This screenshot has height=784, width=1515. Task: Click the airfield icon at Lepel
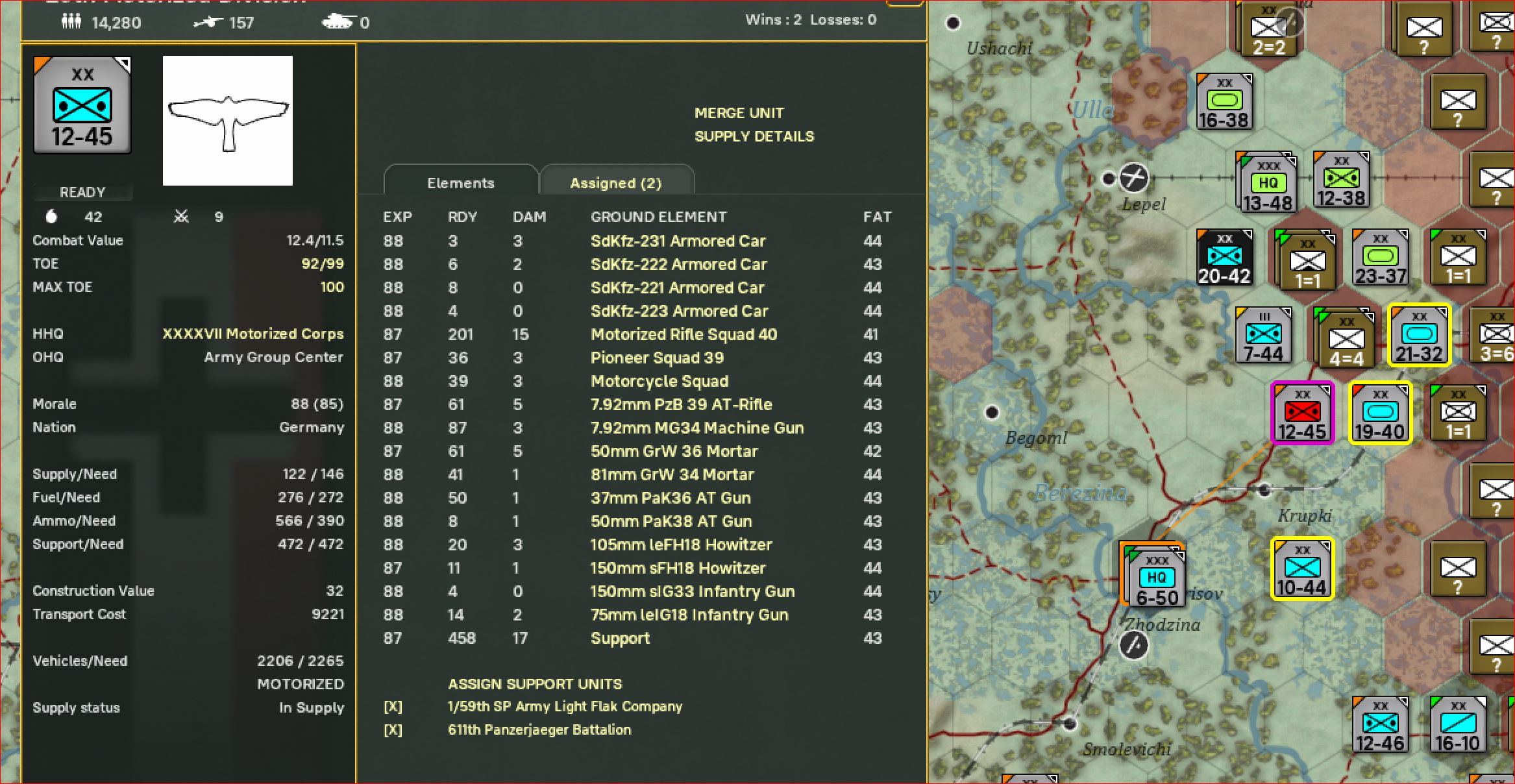(1134, 177)
